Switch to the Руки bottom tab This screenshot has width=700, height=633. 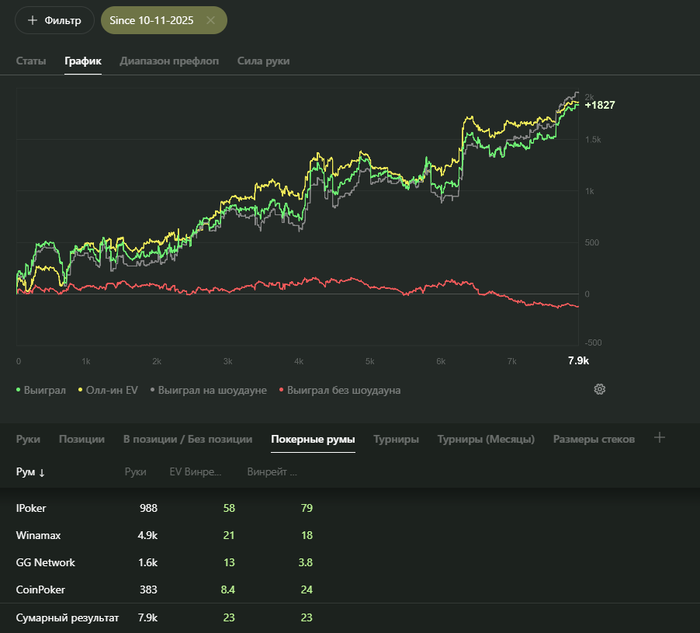tap(28, 439)
